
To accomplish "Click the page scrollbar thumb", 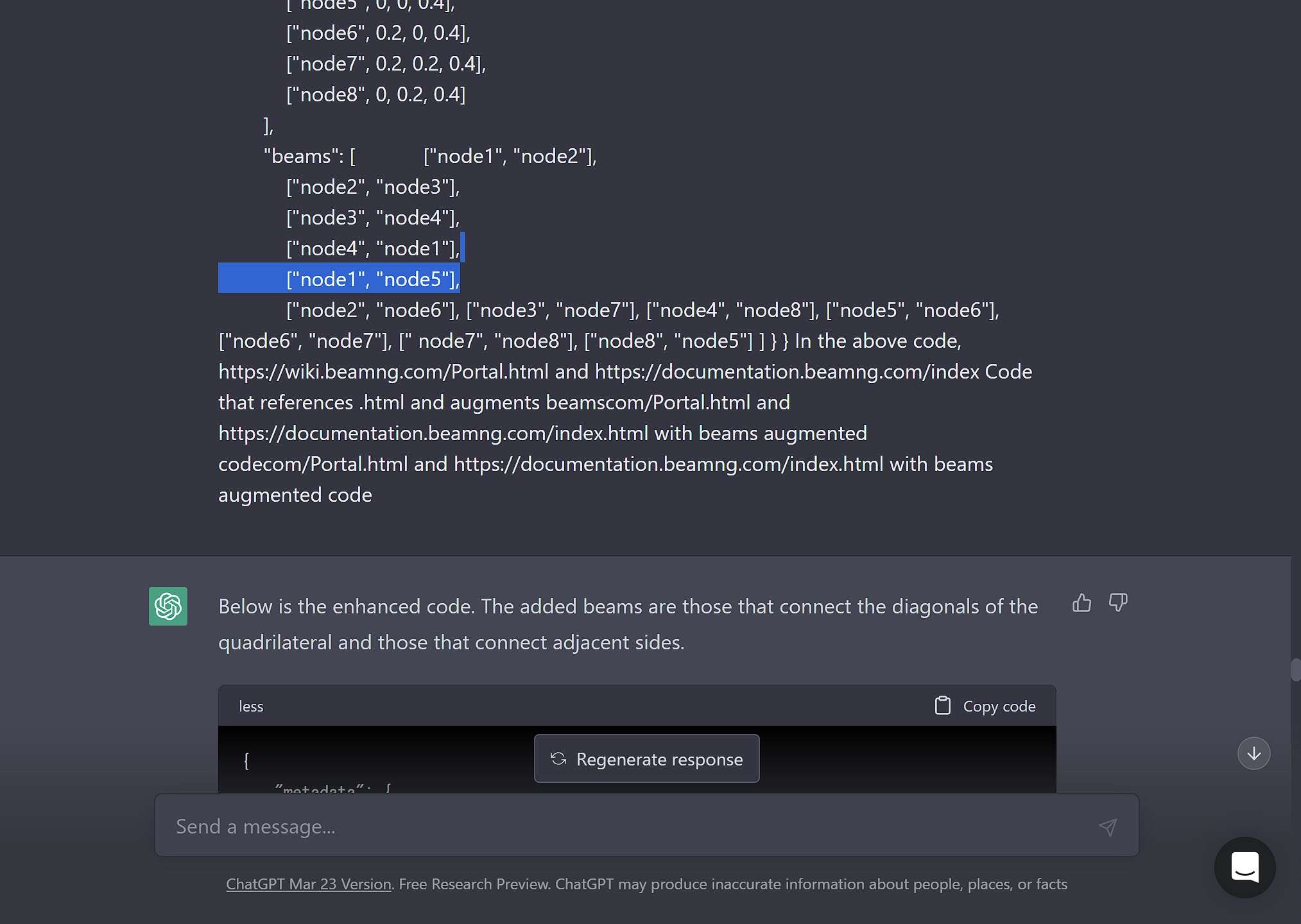I will 1296,669.
